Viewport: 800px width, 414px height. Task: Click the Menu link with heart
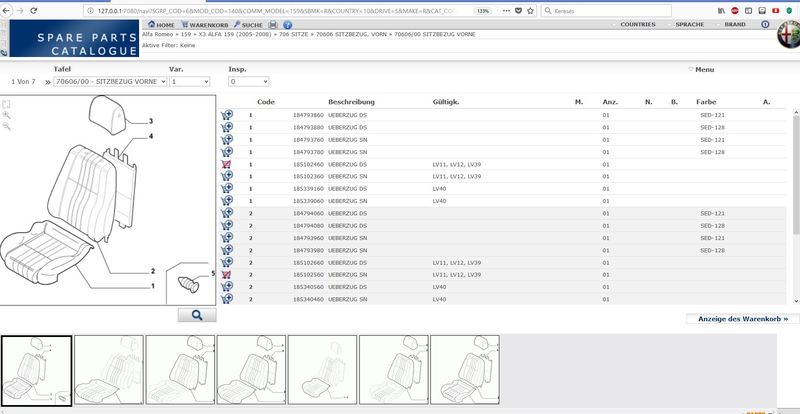click(x=701, y=70)
